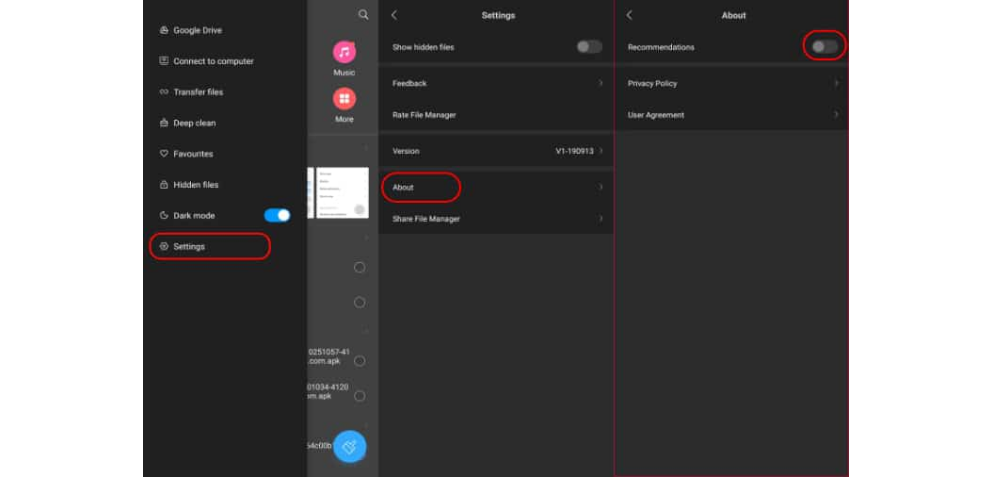The height and width of the screenshot is (477, 986).
Task: Toggle the Dark mode switch
Action: pyautogui.click(x=277, y=216)
